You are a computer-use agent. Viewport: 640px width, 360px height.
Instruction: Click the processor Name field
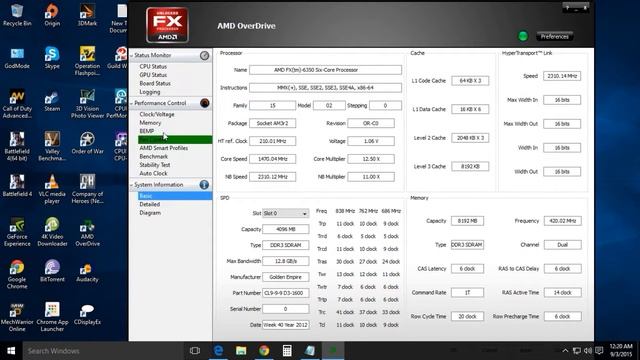point(325,70)
